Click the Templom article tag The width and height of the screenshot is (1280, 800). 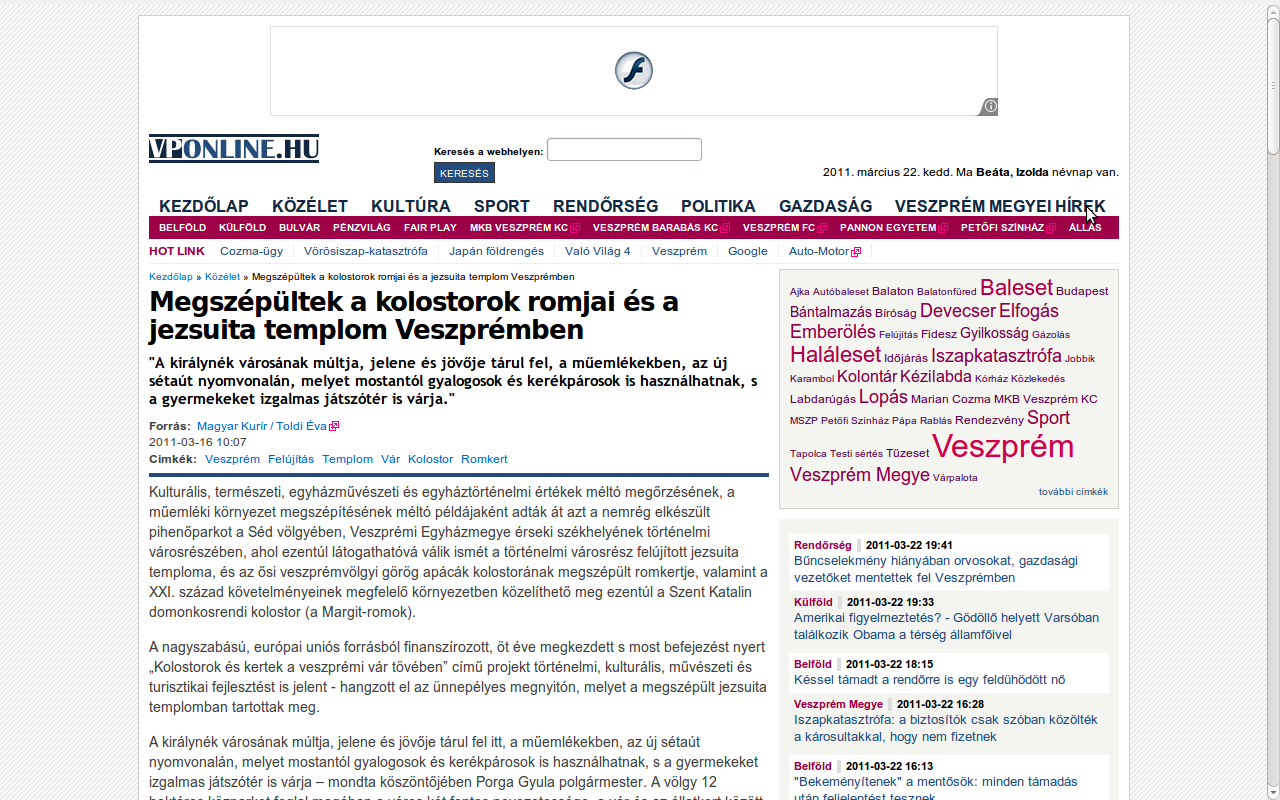348,459
